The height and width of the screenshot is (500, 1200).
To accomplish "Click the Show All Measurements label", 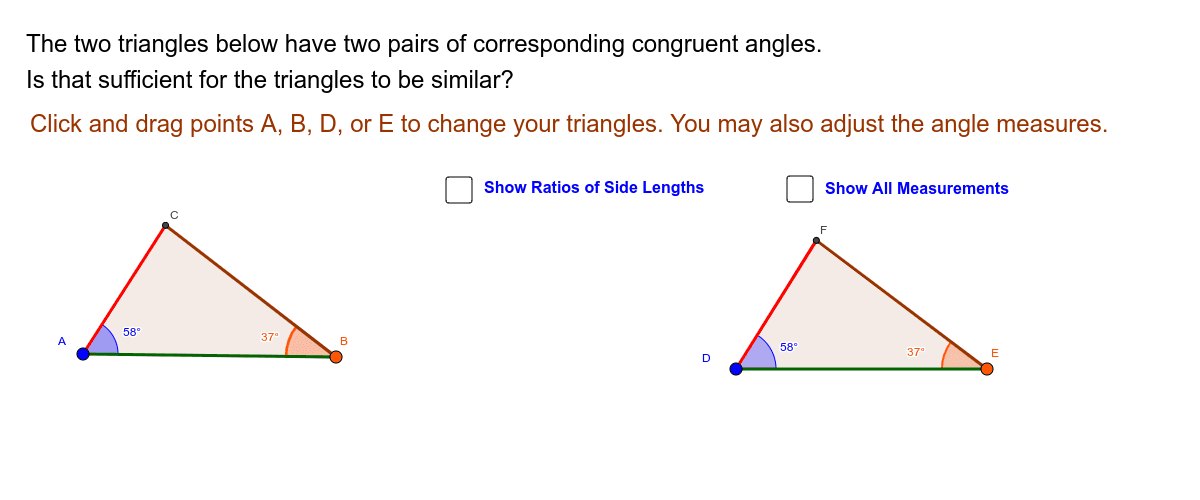I will pyautogui.click(x=917, y=188).
